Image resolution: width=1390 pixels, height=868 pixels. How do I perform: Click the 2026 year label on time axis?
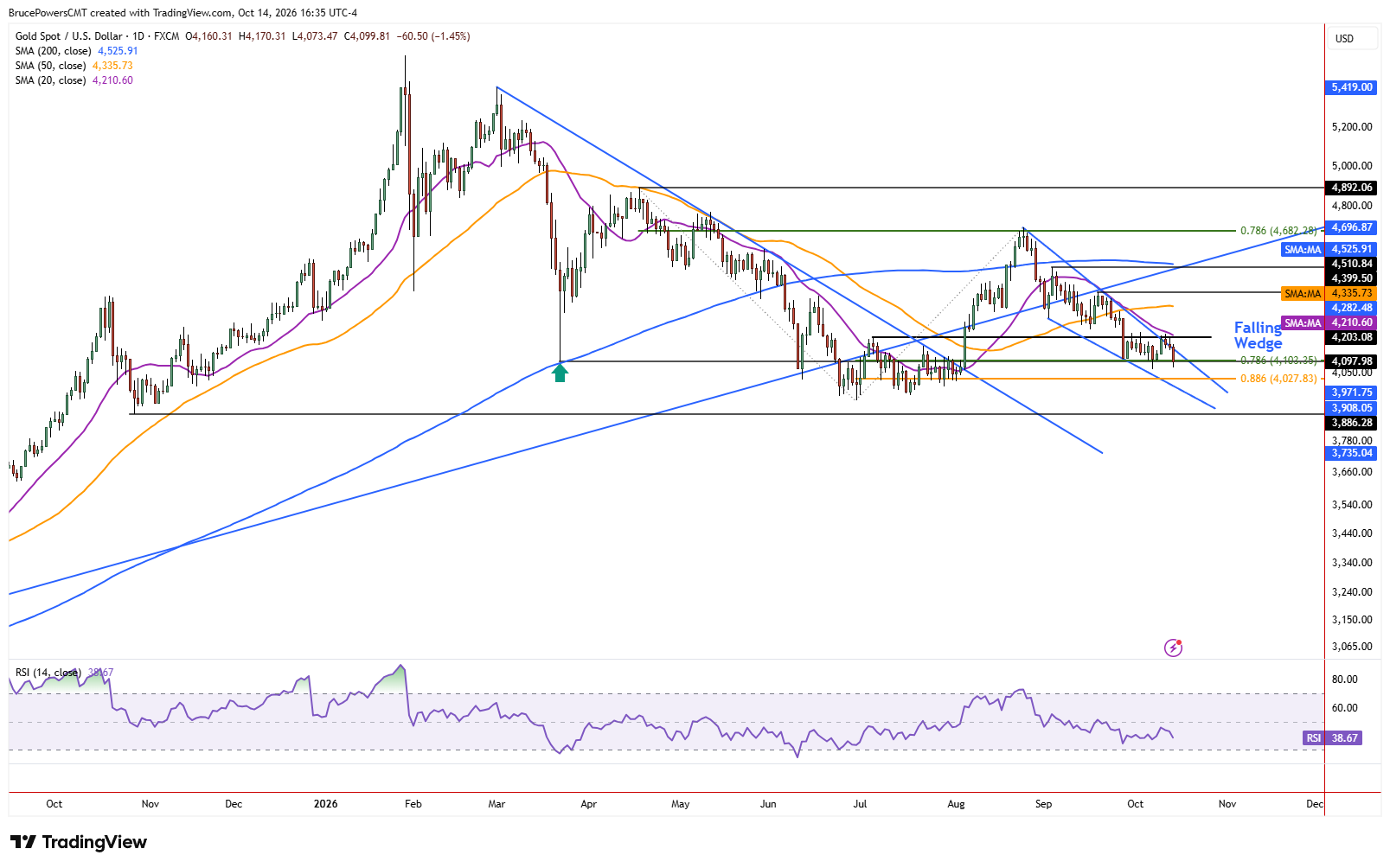[325, 804]
